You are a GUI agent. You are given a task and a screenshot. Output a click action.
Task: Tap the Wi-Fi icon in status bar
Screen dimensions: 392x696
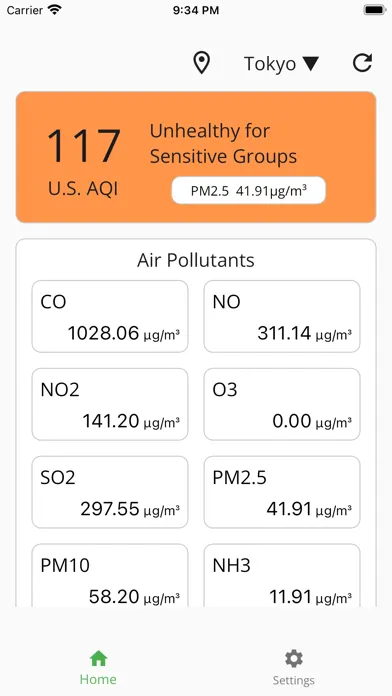[55, 10]
